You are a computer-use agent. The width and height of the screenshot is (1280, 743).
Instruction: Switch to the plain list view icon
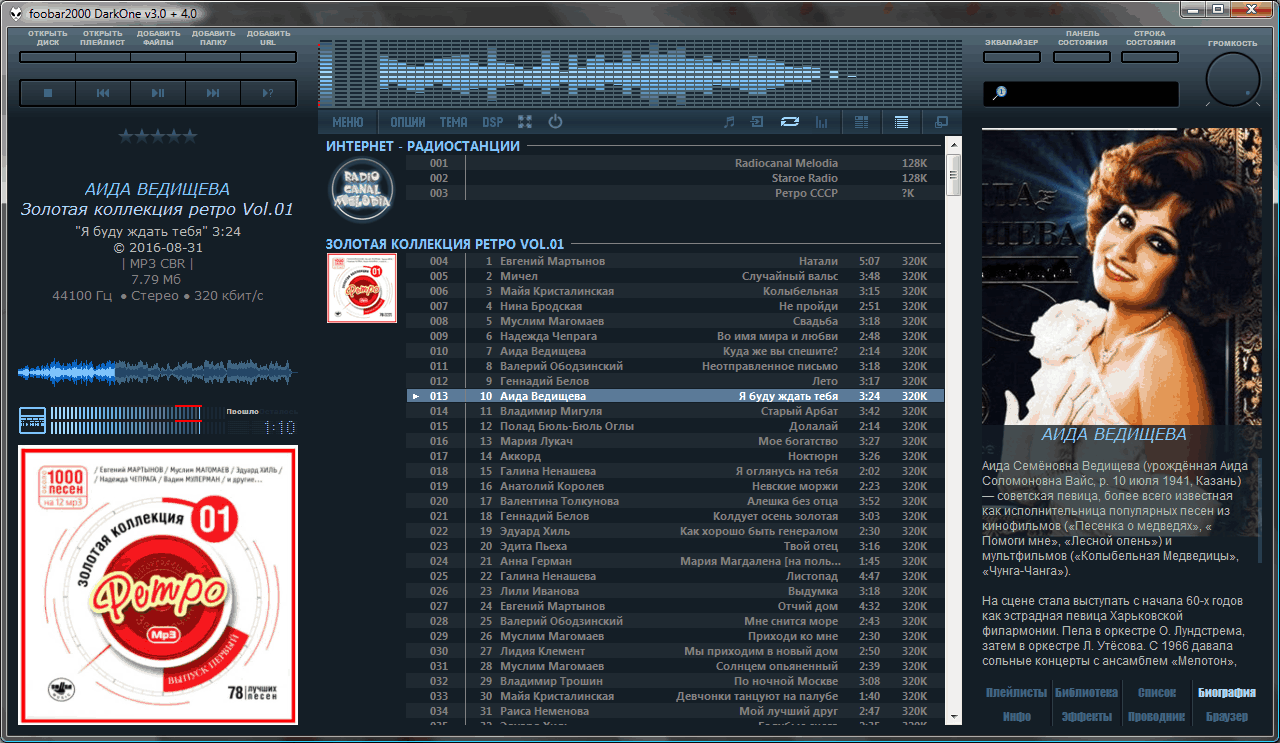pyautogui.click(x=901, y=122)
